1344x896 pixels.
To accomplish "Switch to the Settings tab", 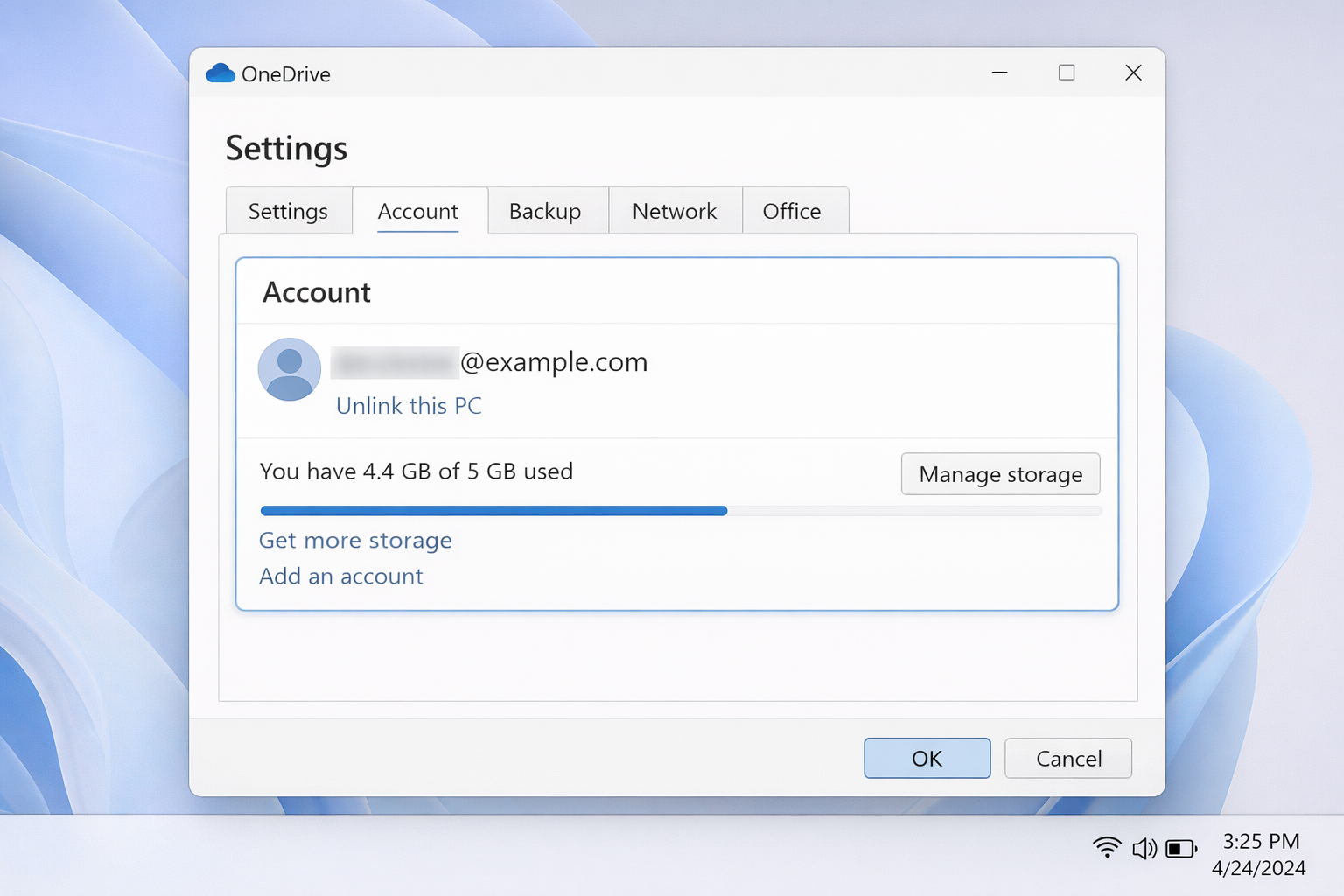I will click(288, 211).
